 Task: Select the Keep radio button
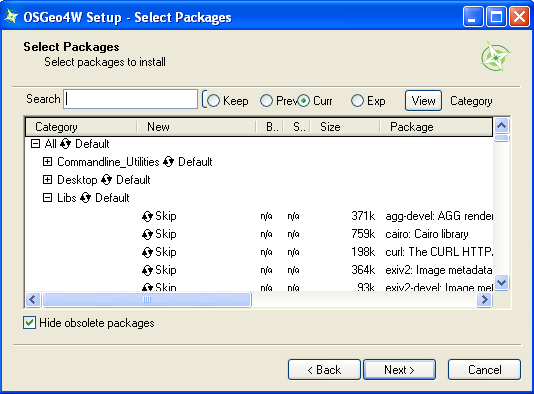point(214,101)
